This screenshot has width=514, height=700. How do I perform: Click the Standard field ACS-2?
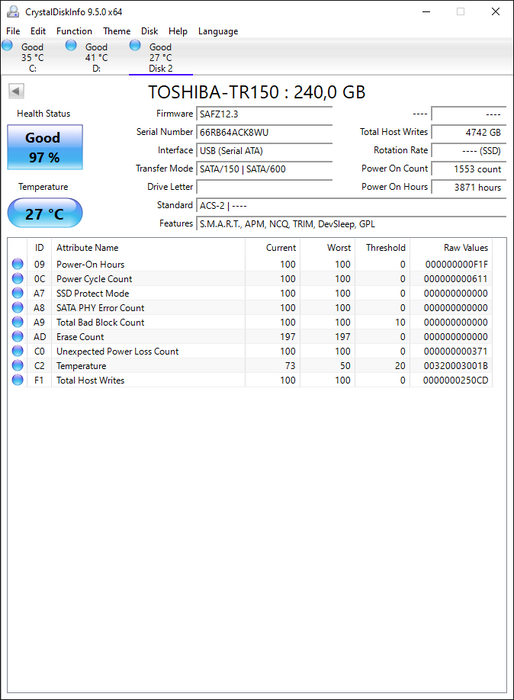pyautogui.click(x=351, y=205)
